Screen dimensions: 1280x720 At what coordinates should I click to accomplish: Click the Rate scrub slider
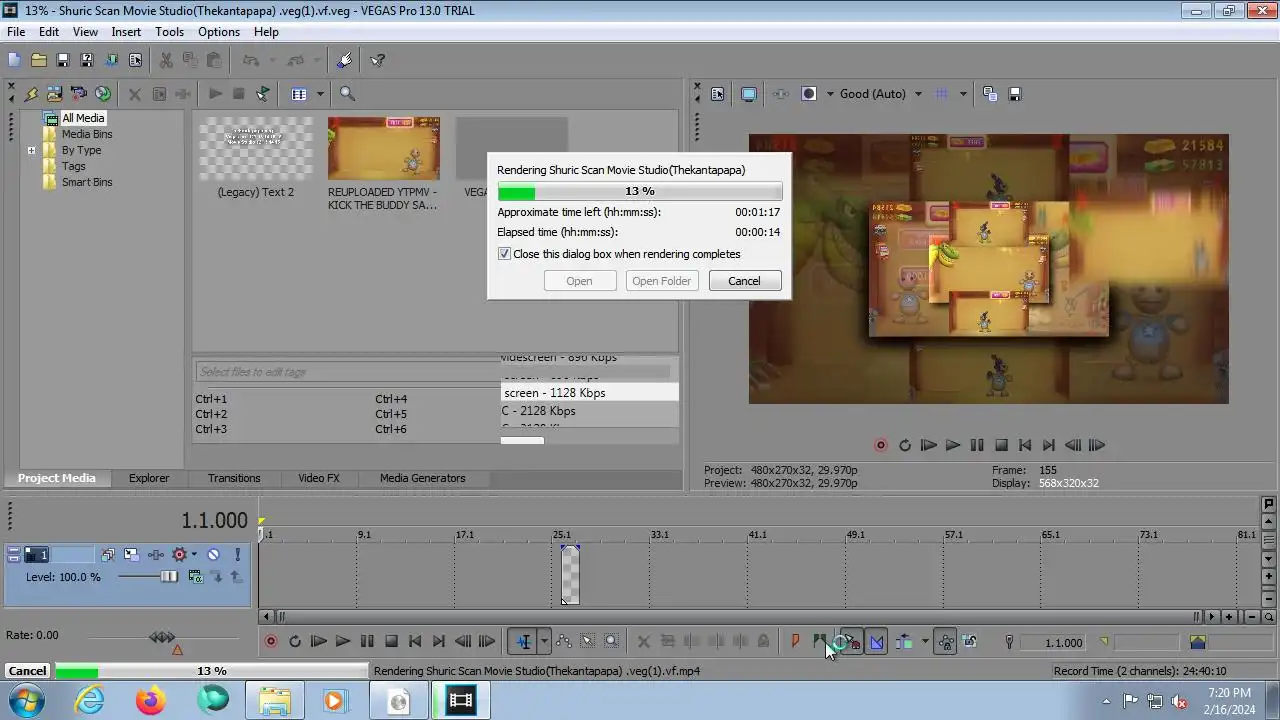pyautogui.click(x=162, y=637)
